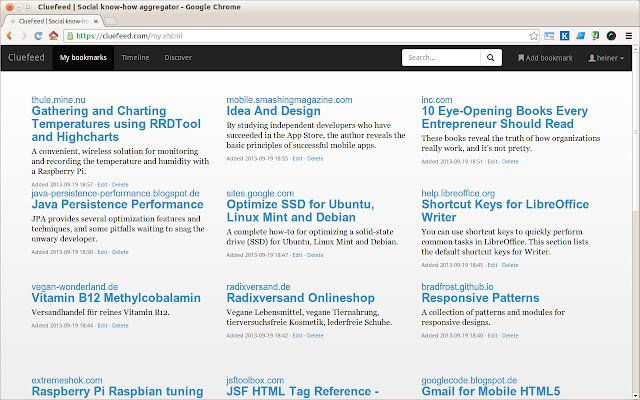Click the browser back arrow
This screenshot has height=400, width=640.
click(9, 36)
